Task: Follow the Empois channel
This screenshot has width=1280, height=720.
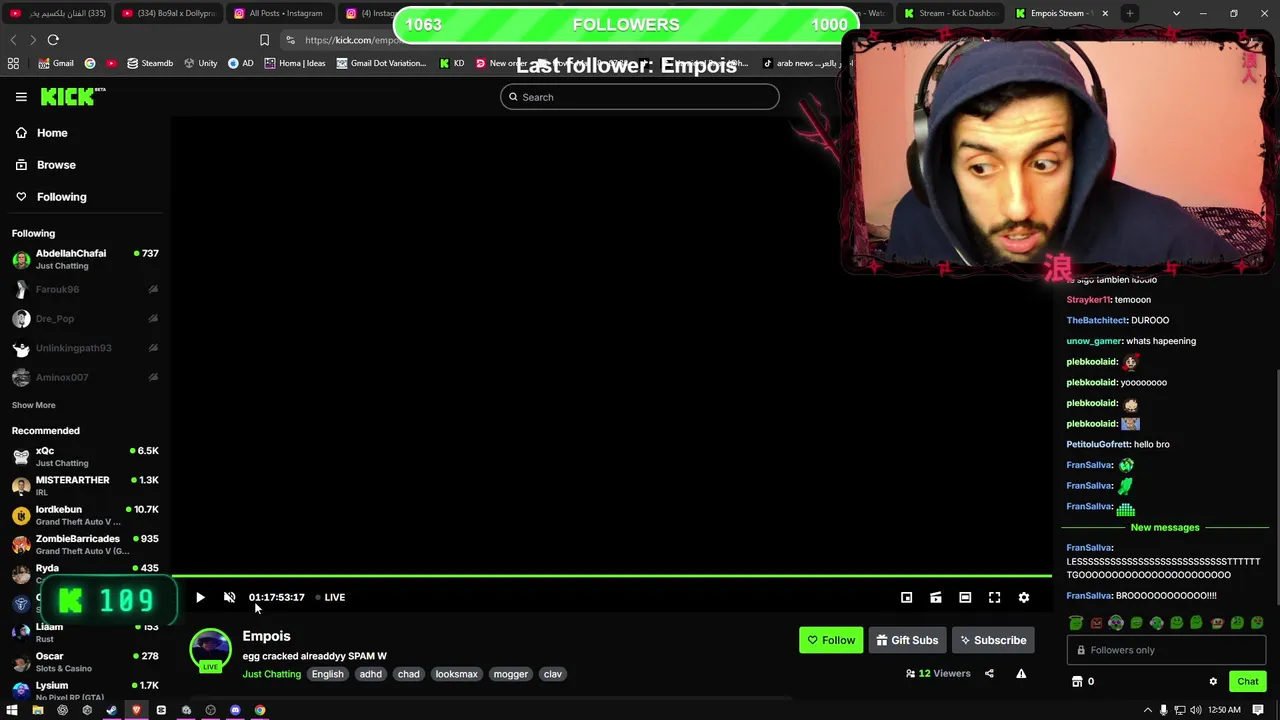Action: click(x=831, y=640)
